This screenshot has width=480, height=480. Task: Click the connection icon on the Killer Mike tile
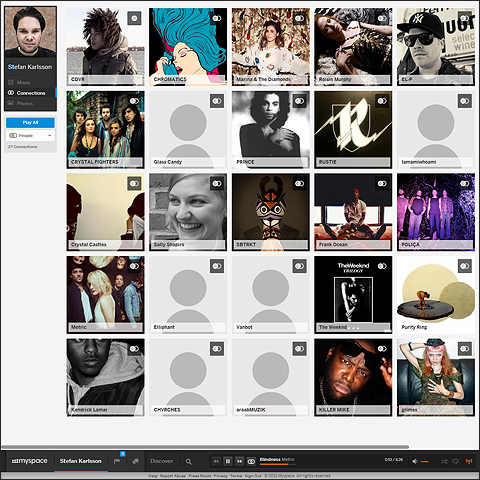[x=382, y=349]
